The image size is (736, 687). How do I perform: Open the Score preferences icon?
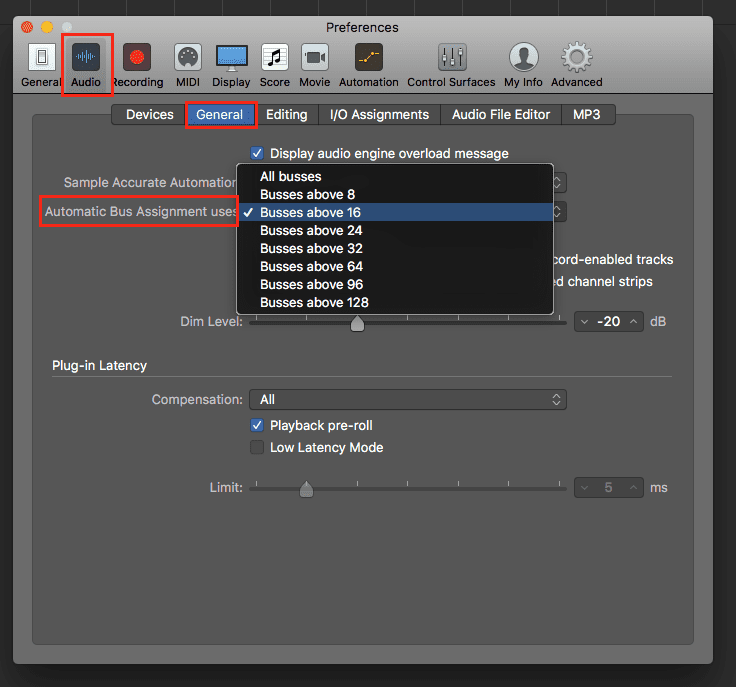click(275, 57)
